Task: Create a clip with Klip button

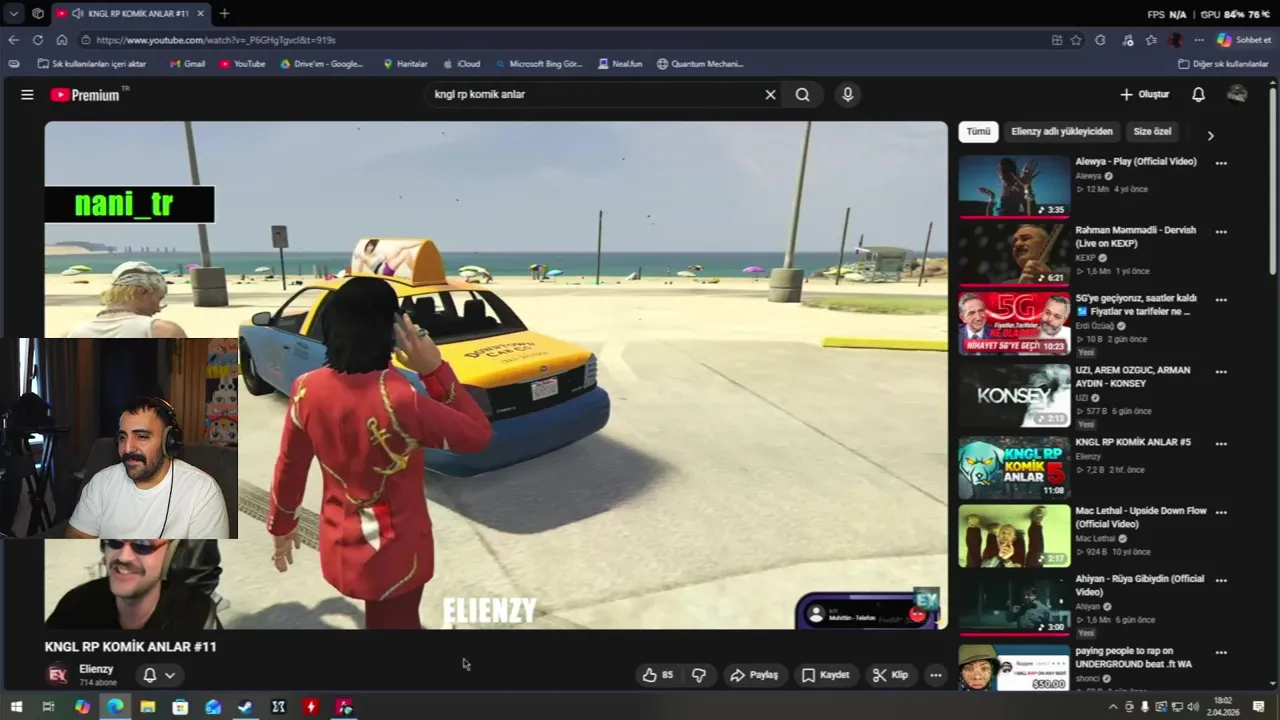Action: click(890, 675)
